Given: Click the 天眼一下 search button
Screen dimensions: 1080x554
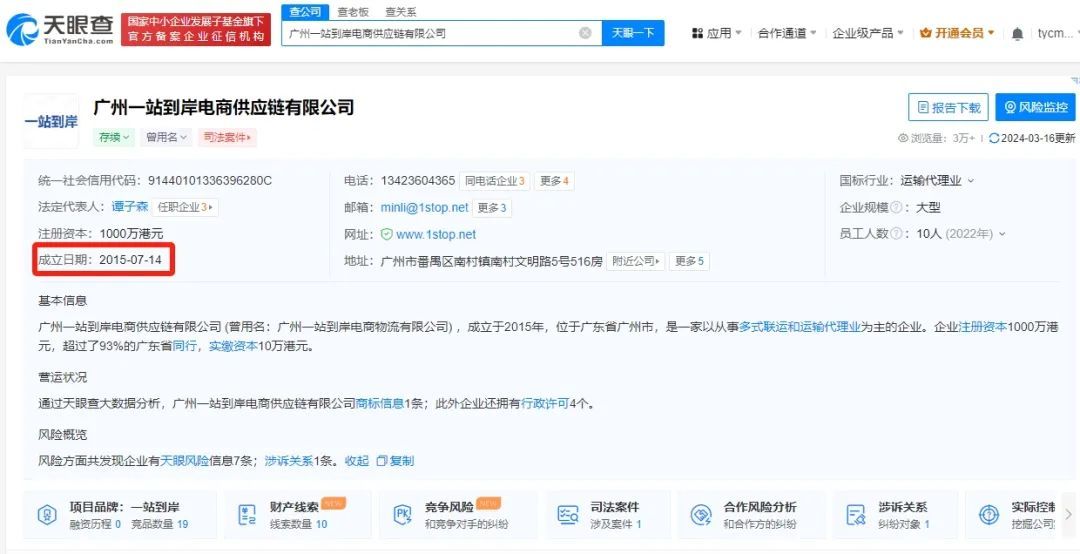Looking at the screenshot, I should click(633, 33).
